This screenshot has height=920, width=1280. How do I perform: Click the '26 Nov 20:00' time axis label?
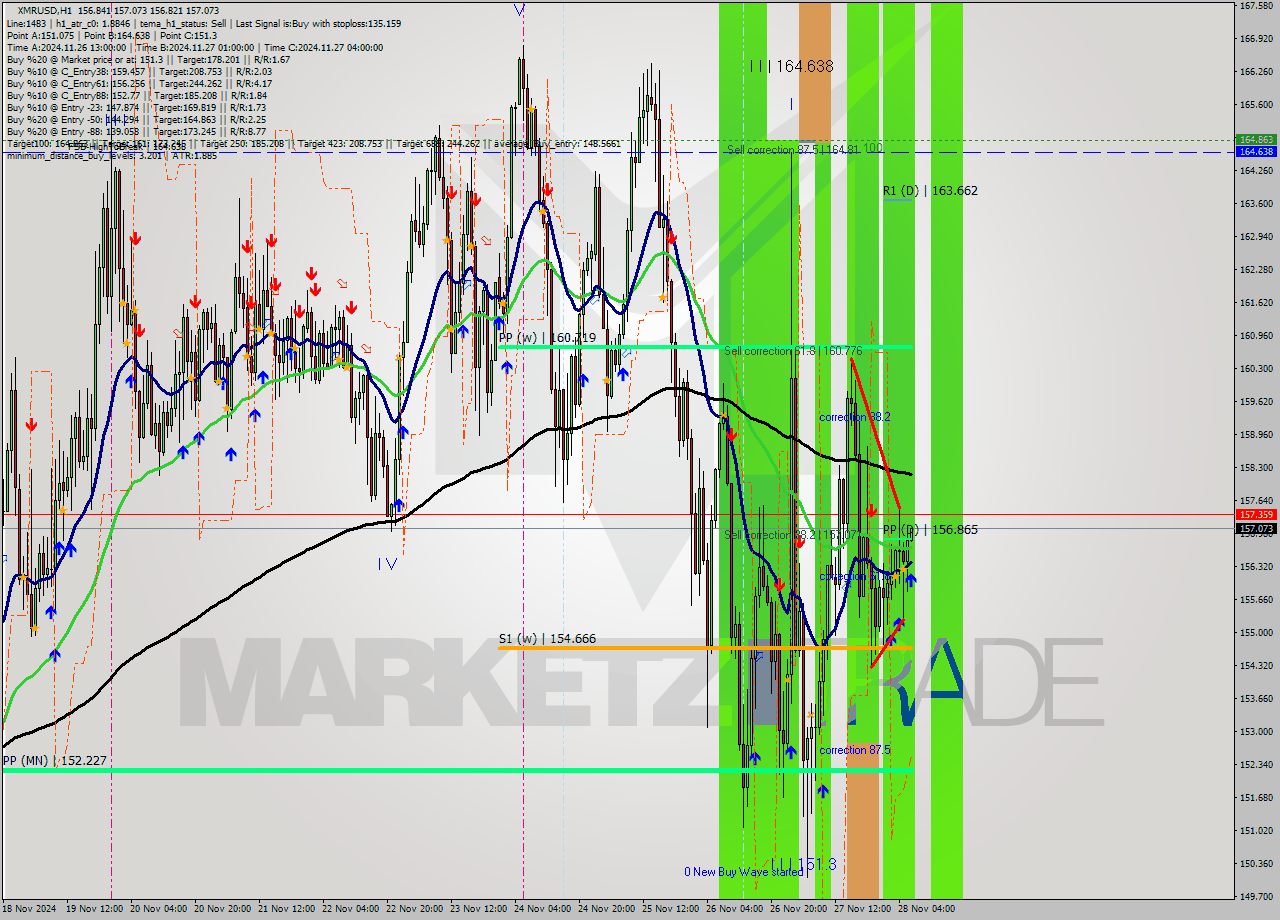tap(798, 909)
